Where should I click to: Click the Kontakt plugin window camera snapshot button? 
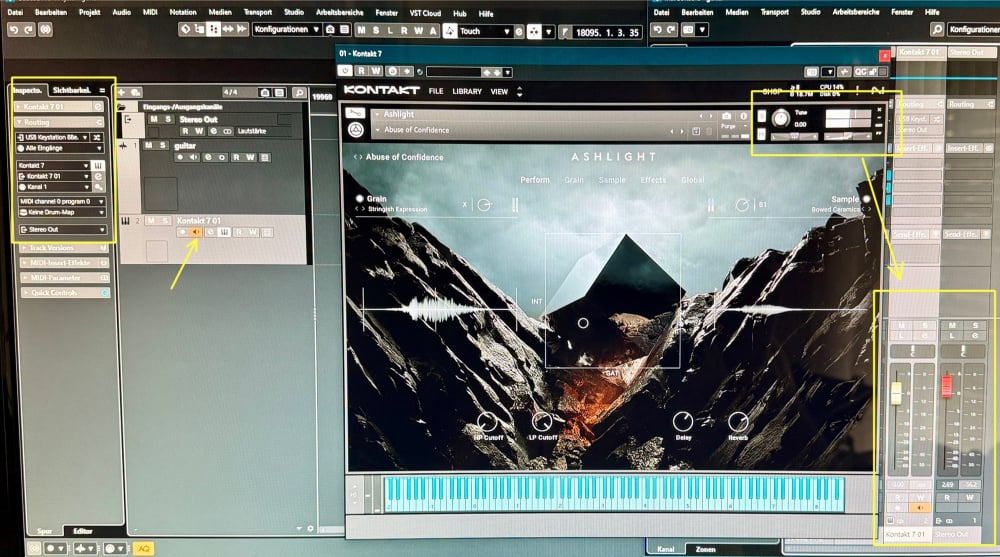(811, 71)
